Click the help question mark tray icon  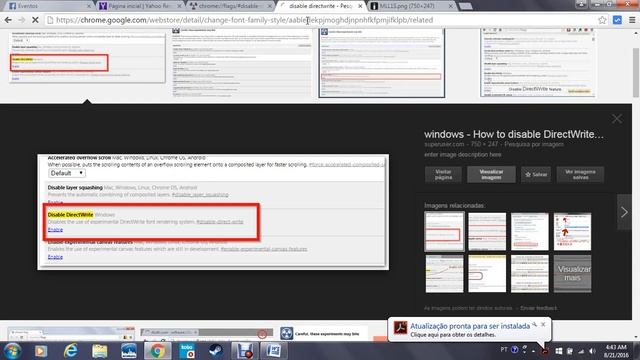(x=515, y=350)
